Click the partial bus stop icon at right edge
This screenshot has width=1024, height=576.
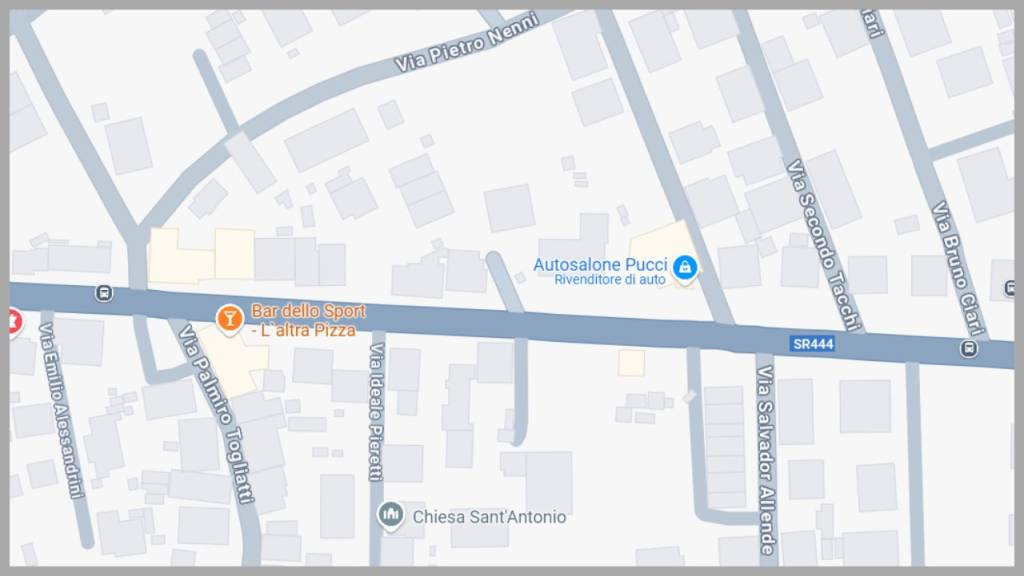1010,287
